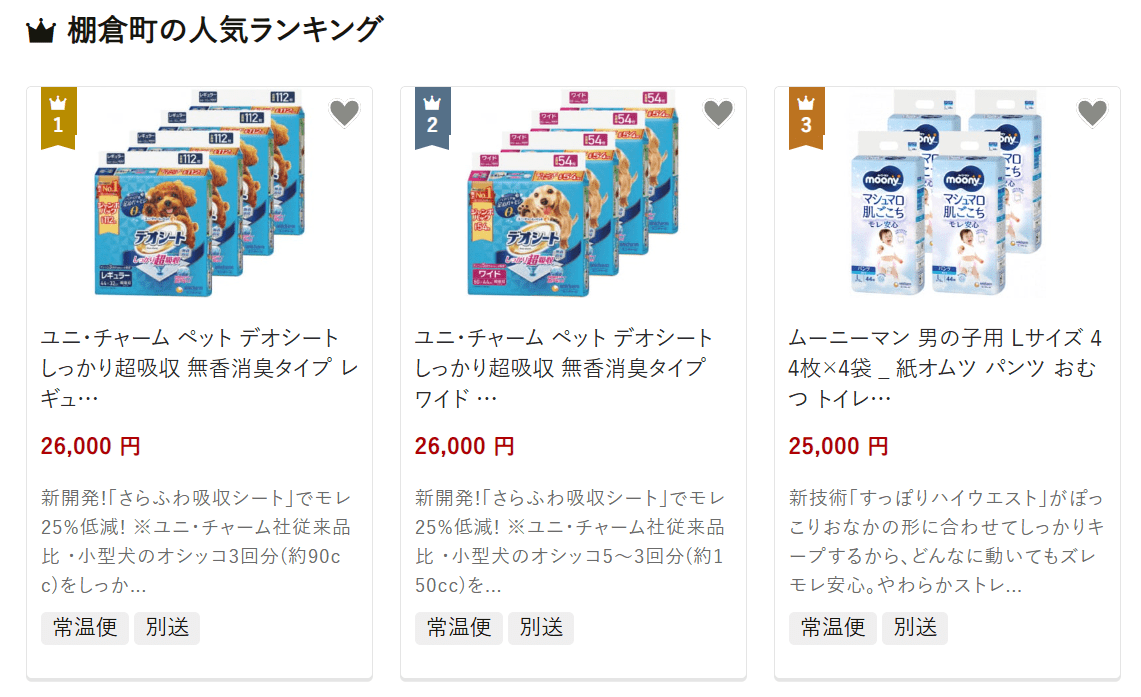This screenshot has width=1141, height=697.
Task: Toggle heart on rank 2 Wide Deo Sheet
Action: click(x=718, y=113)
